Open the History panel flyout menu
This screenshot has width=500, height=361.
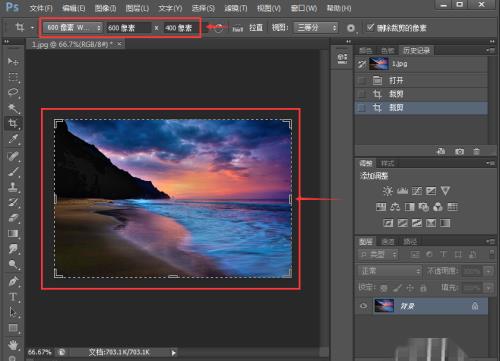(x=490, y=50)
